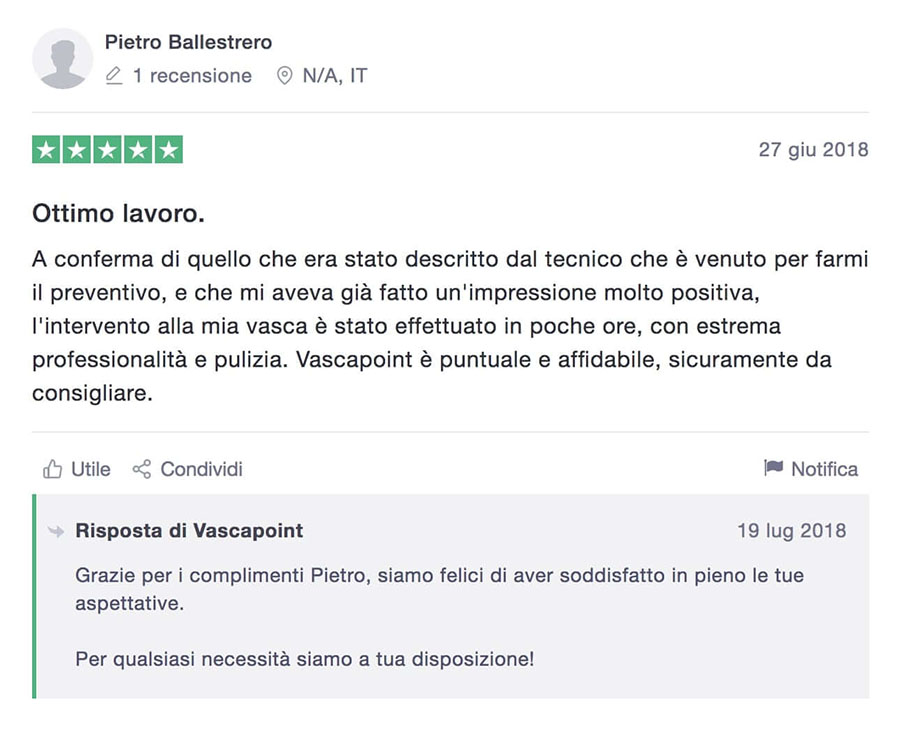
Task: Click the pencil icon beside 1 recensione
Action: click(x=114, y=76)
